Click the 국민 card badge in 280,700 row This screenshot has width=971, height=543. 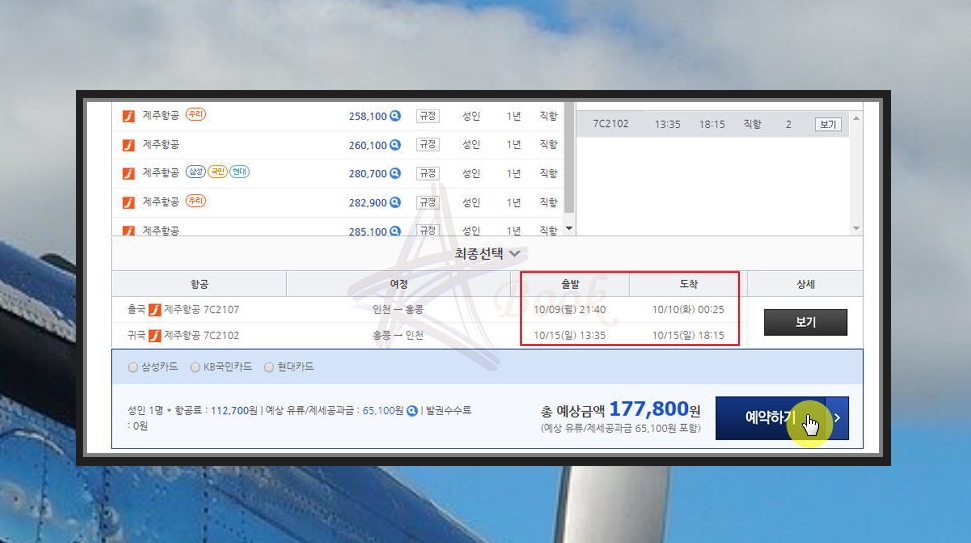[217, 172]
